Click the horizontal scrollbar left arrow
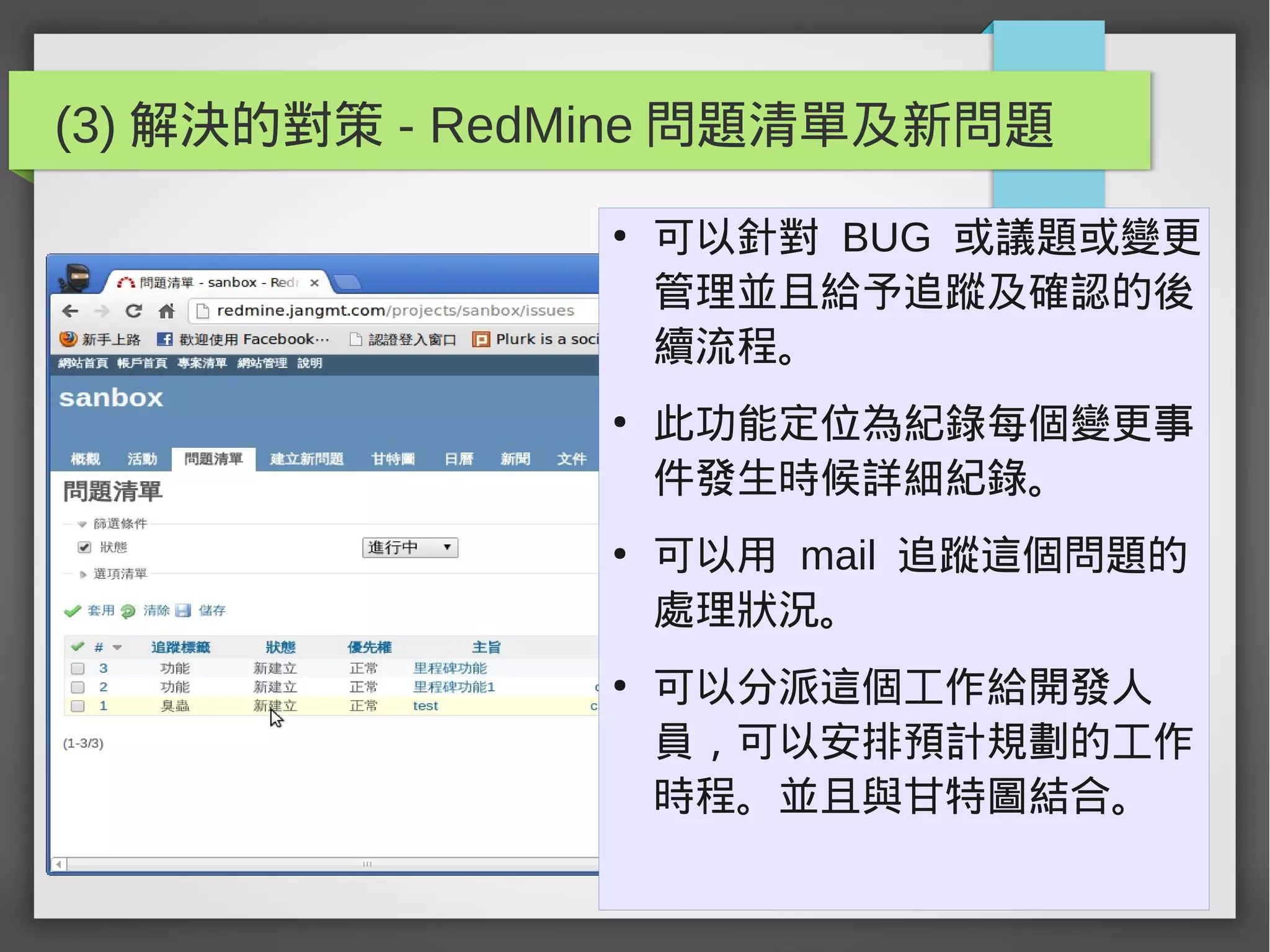The image size is (1270, 952). (58, 864)
